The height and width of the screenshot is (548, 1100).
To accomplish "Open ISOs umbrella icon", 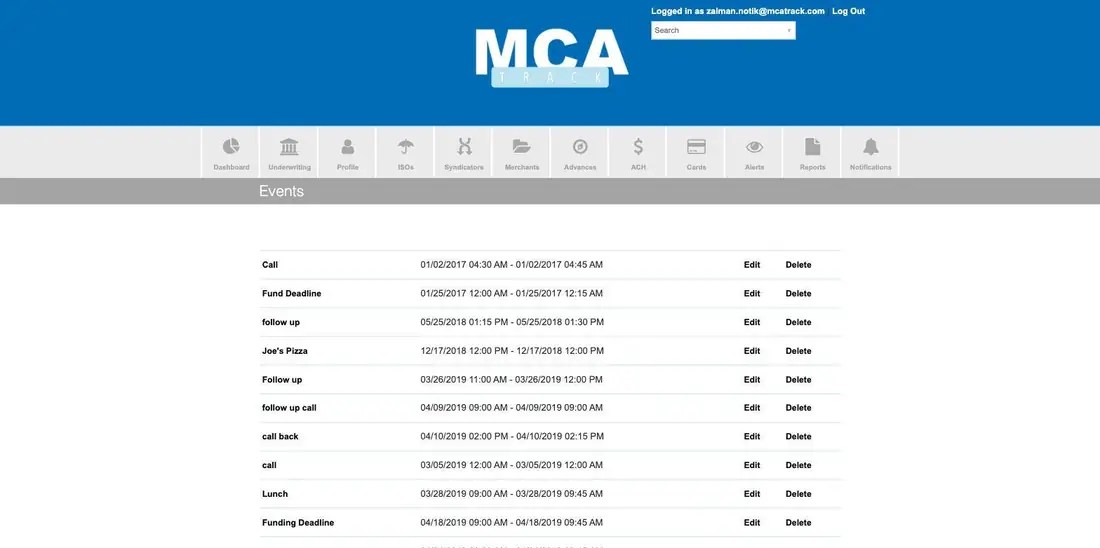I will pos(405,147).
